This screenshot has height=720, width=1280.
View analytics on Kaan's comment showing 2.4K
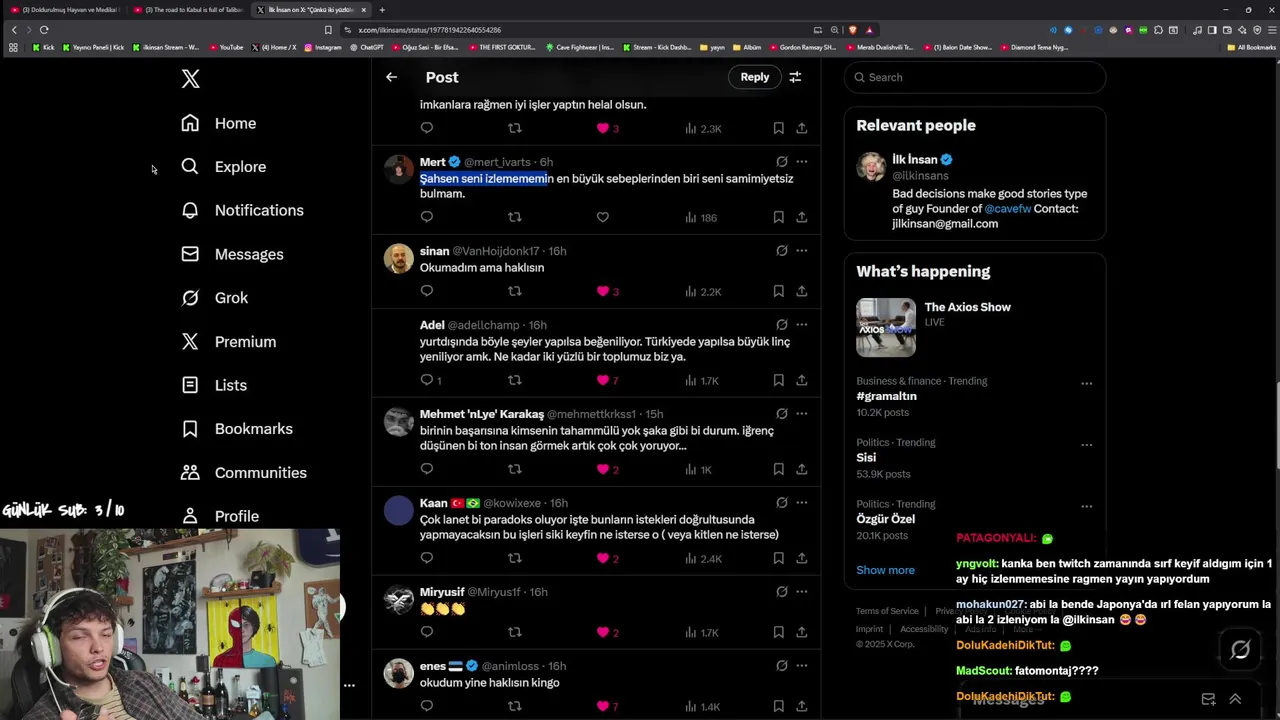click(702, 558)
